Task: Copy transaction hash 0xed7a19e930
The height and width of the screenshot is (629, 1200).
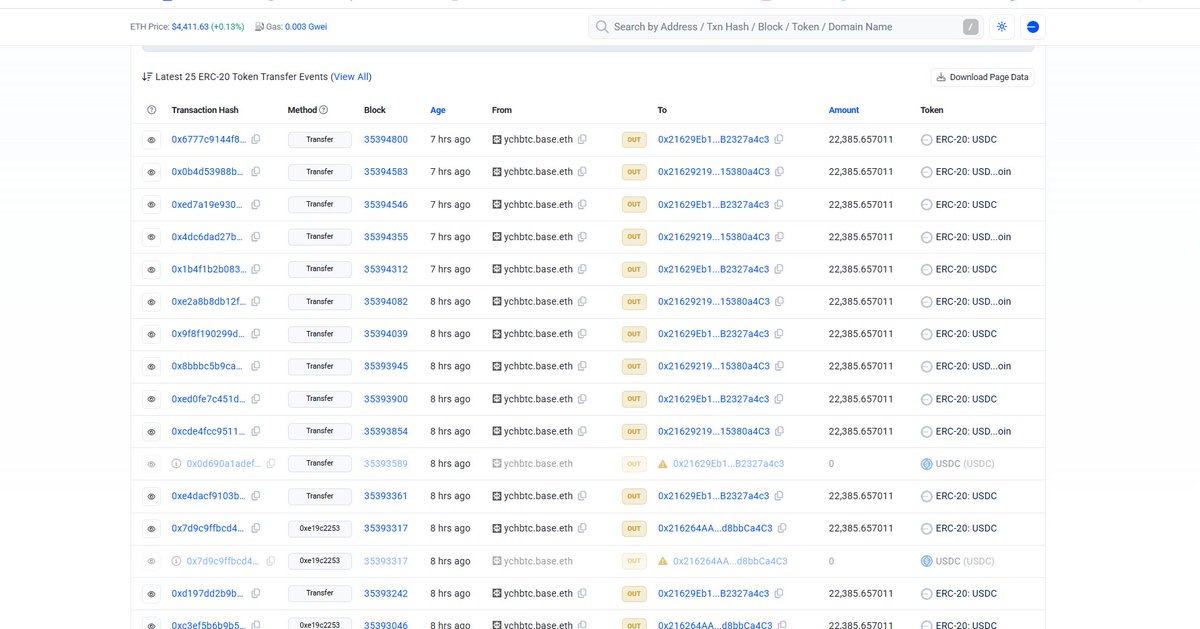Action: pos(256,204)
